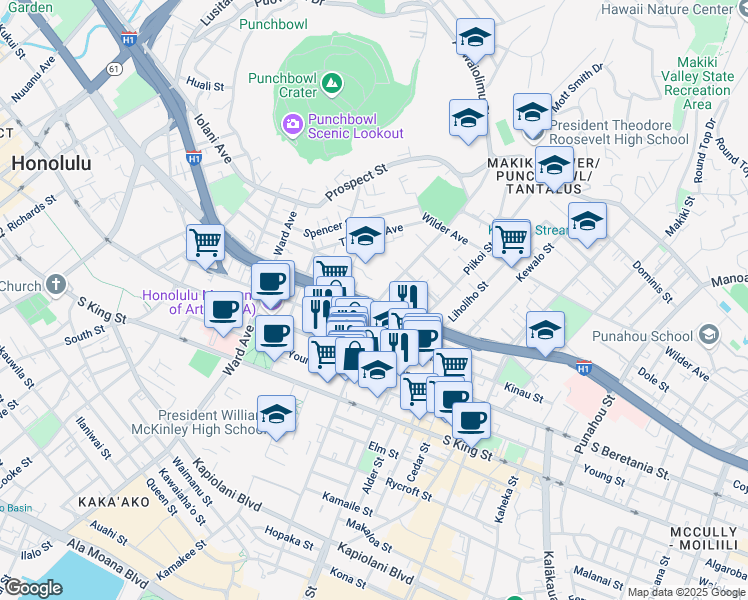The height and width of the screenshot is (600, 748).
Task: Click the KAKA'AKO neighborhood label
Action: click(114, 502)
